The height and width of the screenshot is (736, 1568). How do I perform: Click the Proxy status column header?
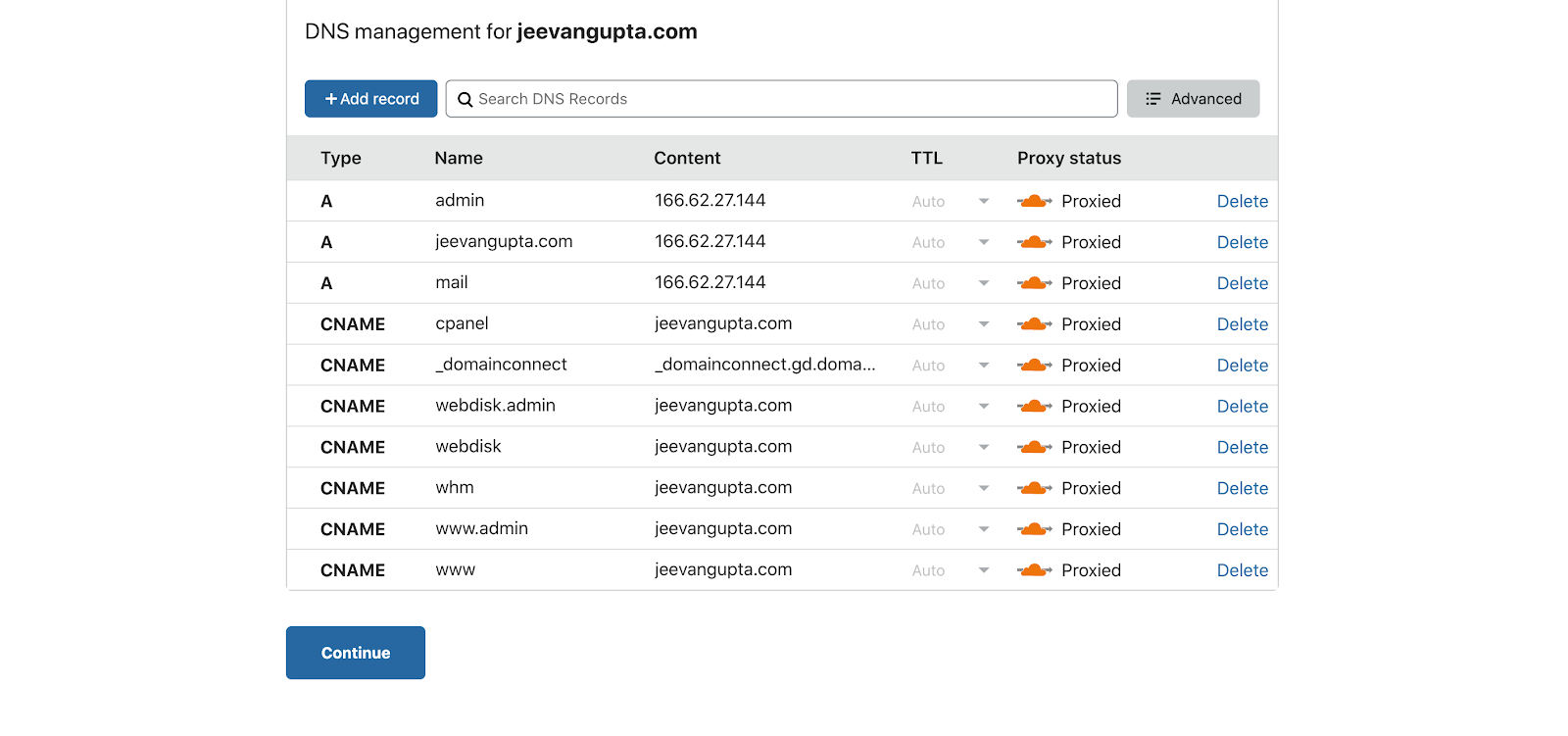coord(1069,158)
